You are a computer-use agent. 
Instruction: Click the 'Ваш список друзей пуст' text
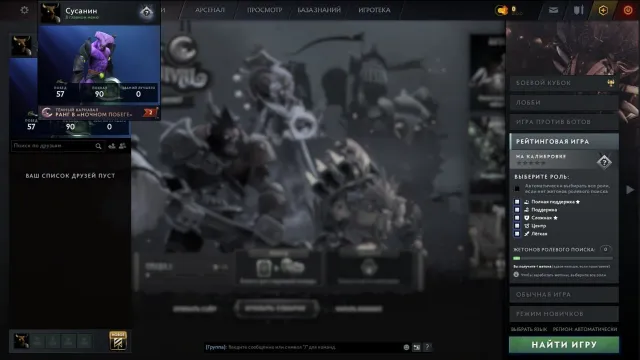click(70, 176)
